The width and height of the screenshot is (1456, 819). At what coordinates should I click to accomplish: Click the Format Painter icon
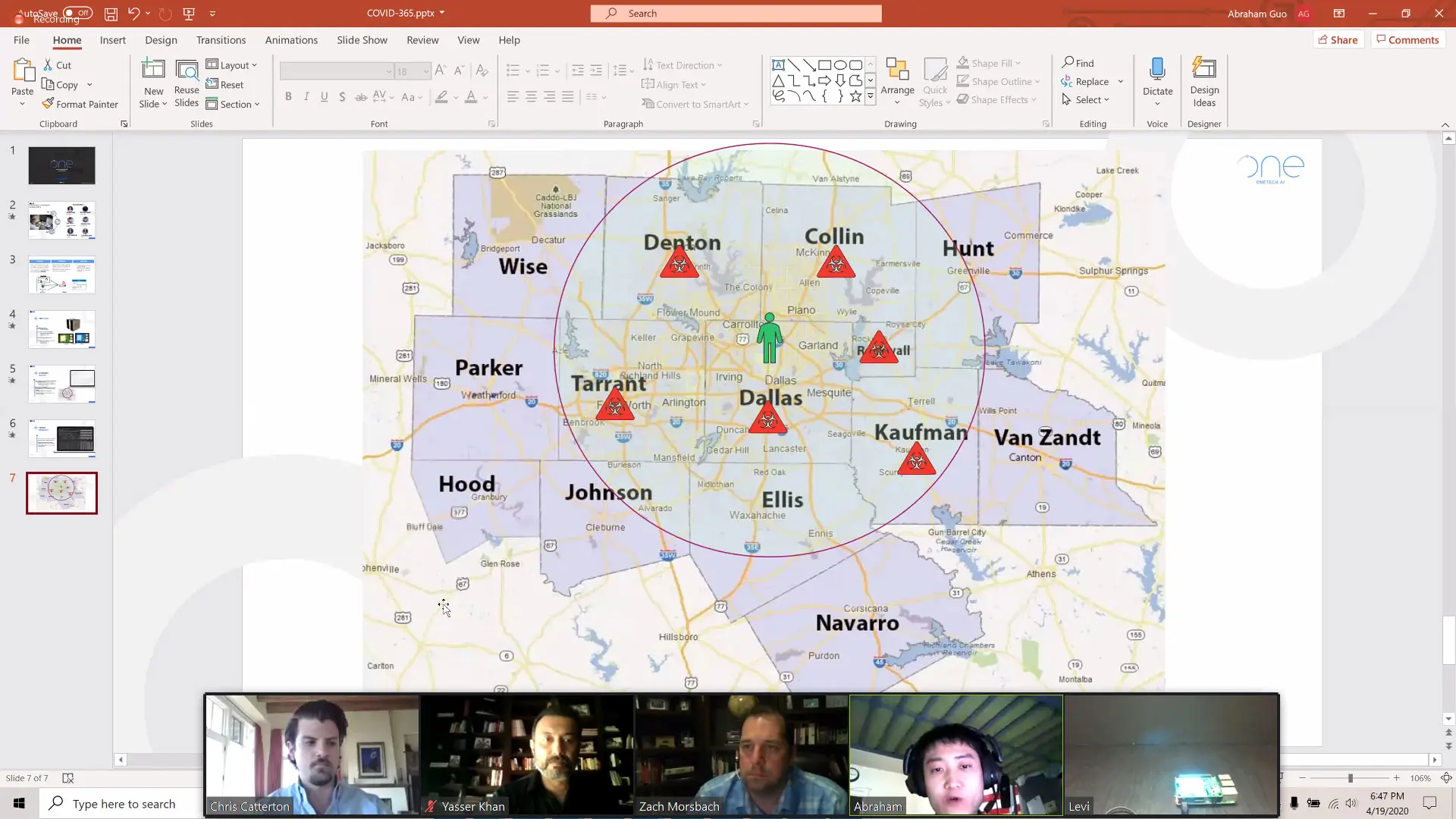[x=49, y=104]
